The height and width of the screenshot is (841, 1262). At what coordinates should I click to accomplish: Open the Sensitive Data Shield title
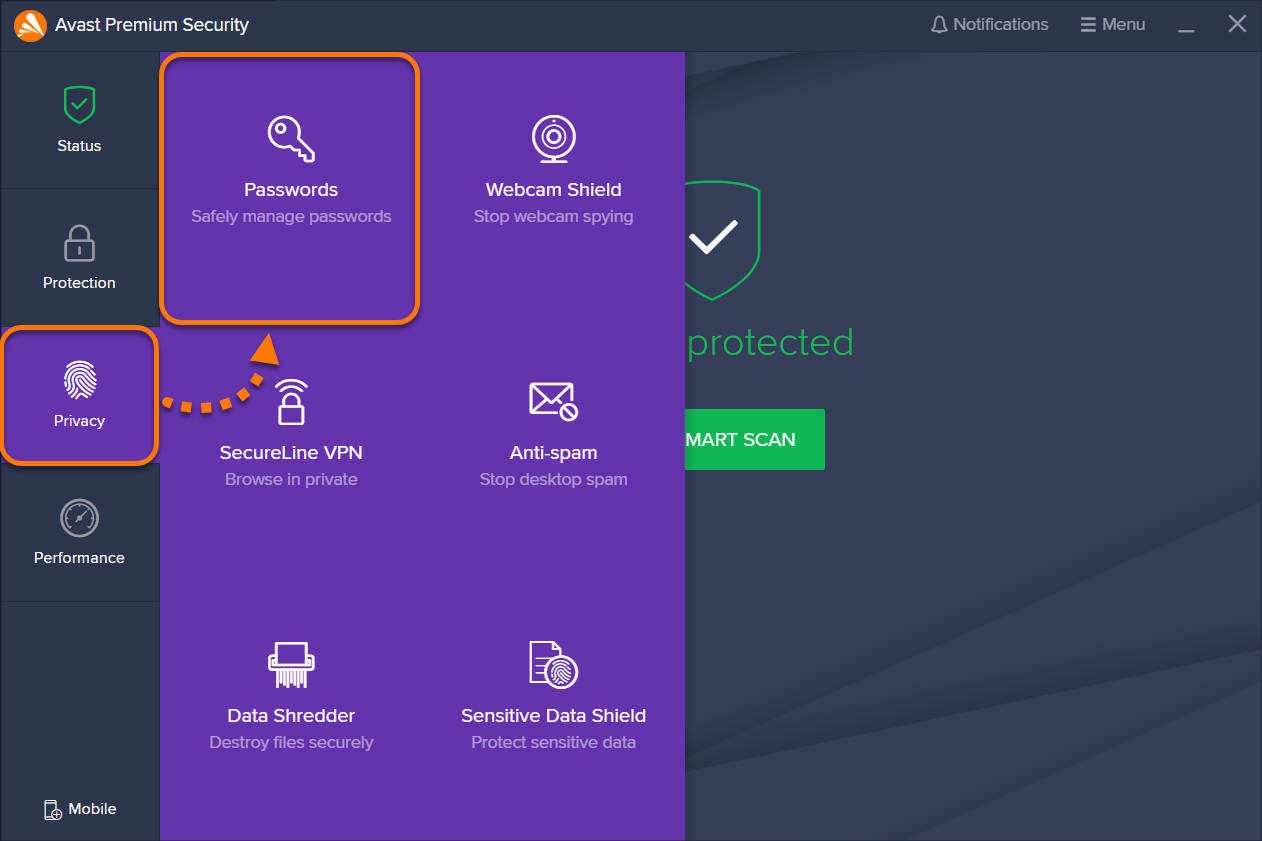(553, 716)
